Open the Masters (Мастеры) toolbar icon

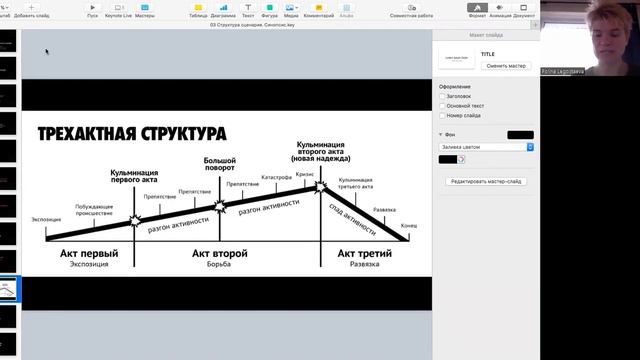pyautogui.click(x=145, y=7)
